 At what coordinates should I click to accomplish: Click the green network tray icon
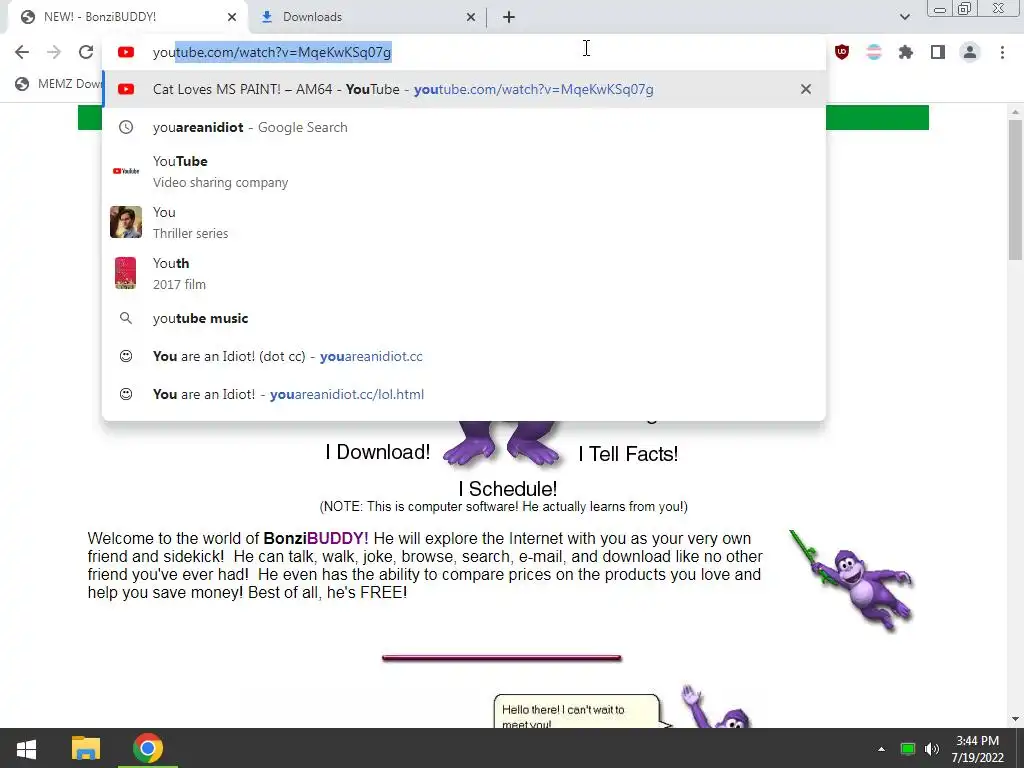pyautogui.click(x=907, y=749)
